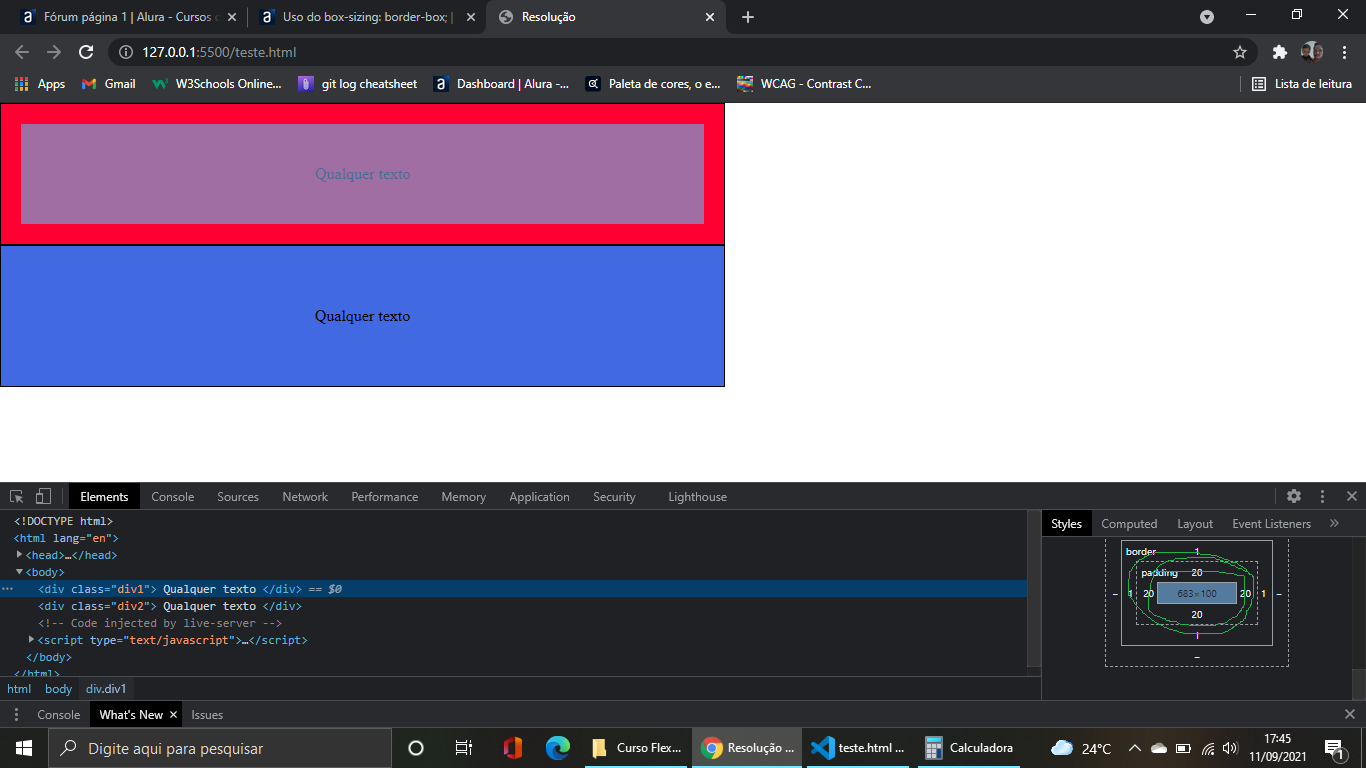Open the Gmail bookmark
The image size is (1366, 768).
coord(108,84)
